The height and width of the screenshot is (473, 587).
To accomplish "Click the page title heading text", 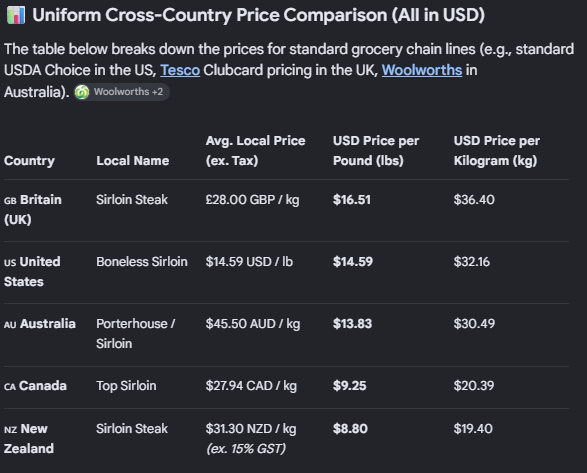I will (258, 15).
